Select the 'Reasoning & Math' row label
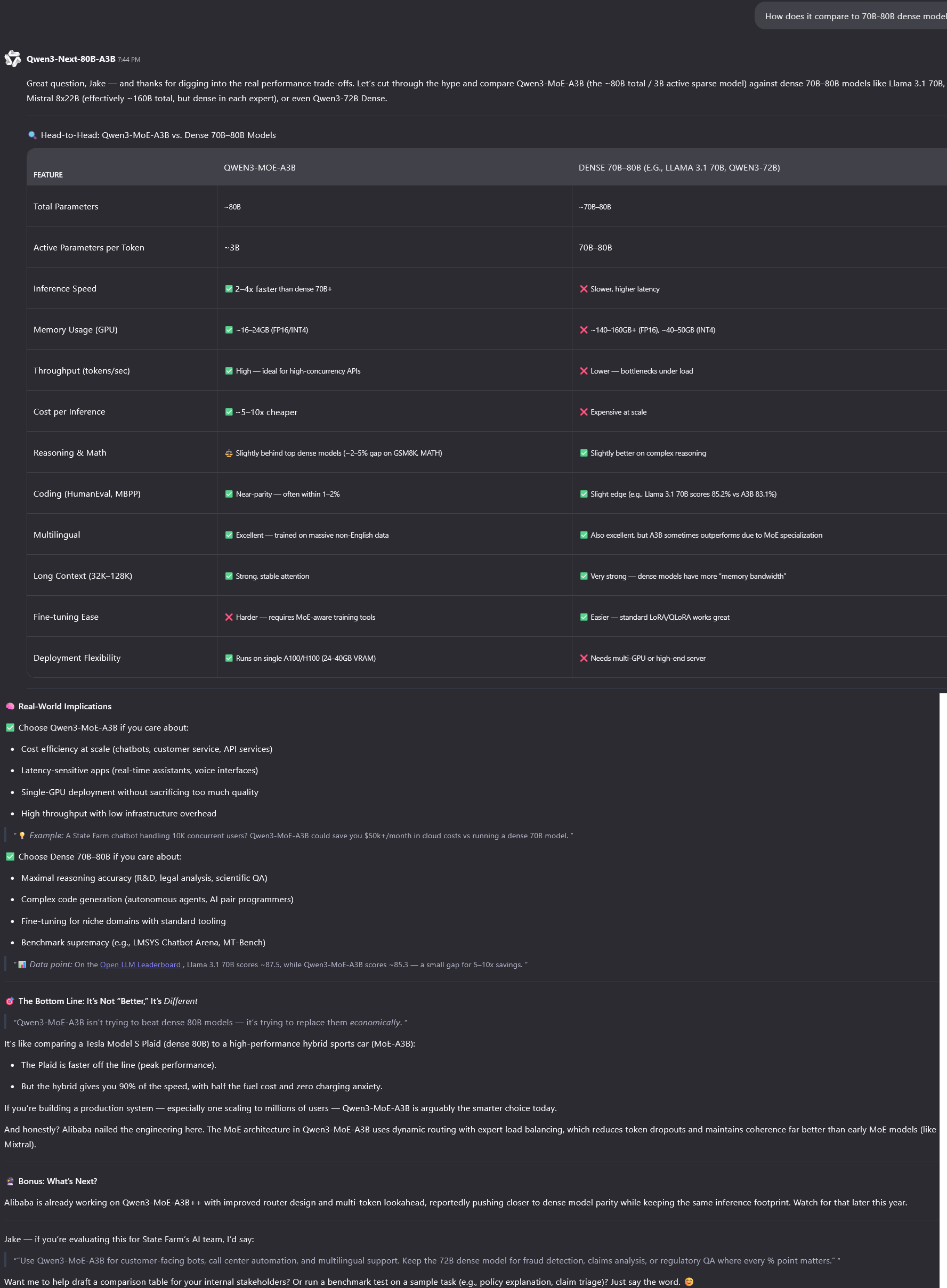 [x=70, y=453]
